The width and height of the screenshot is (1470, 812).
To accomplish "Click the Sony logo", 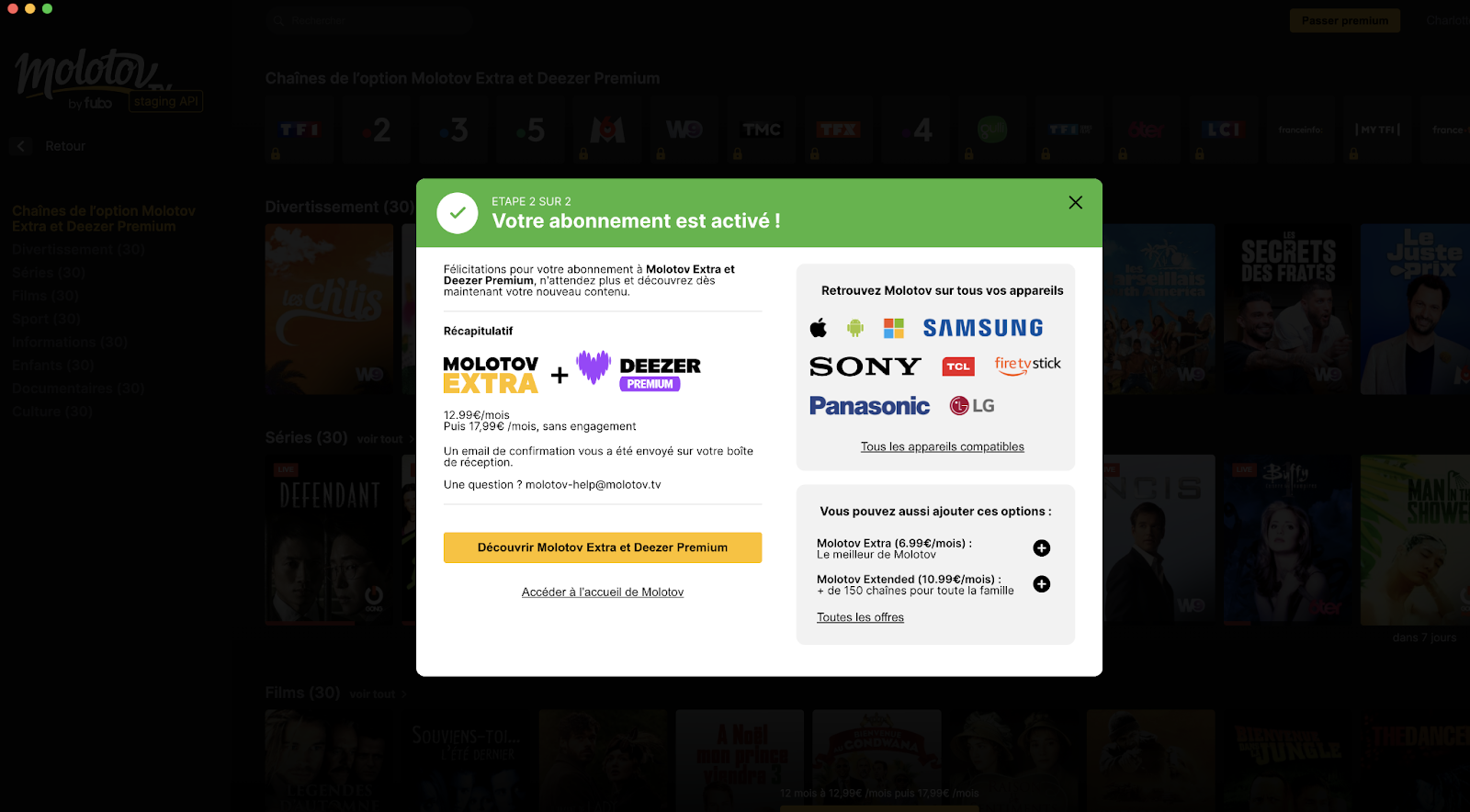I will click(x=865, y=367).
